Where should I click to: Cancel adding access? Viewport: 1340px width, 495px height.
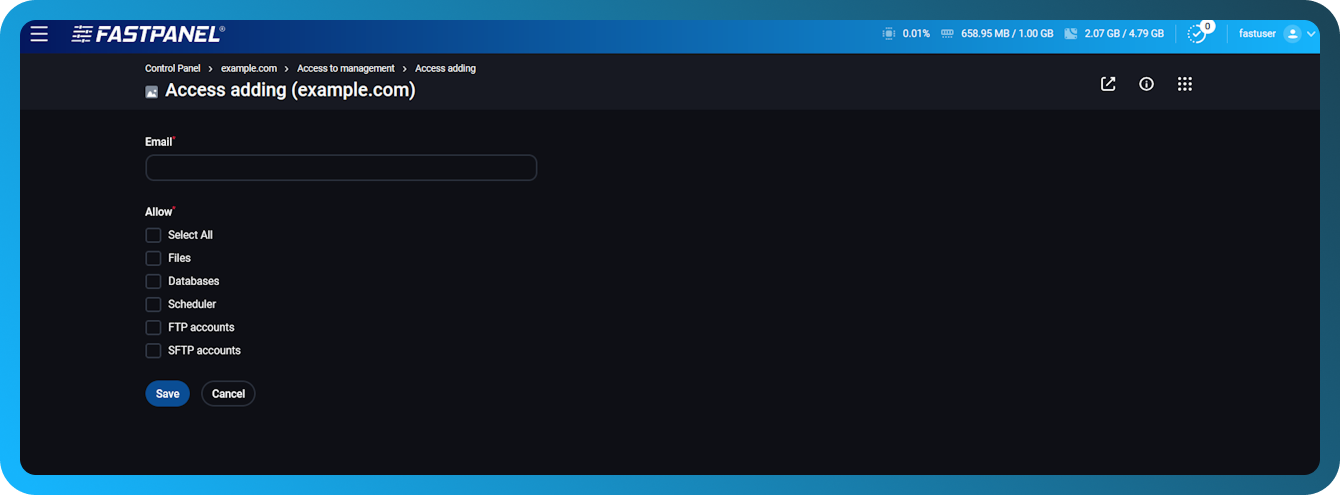coord(228,394)
